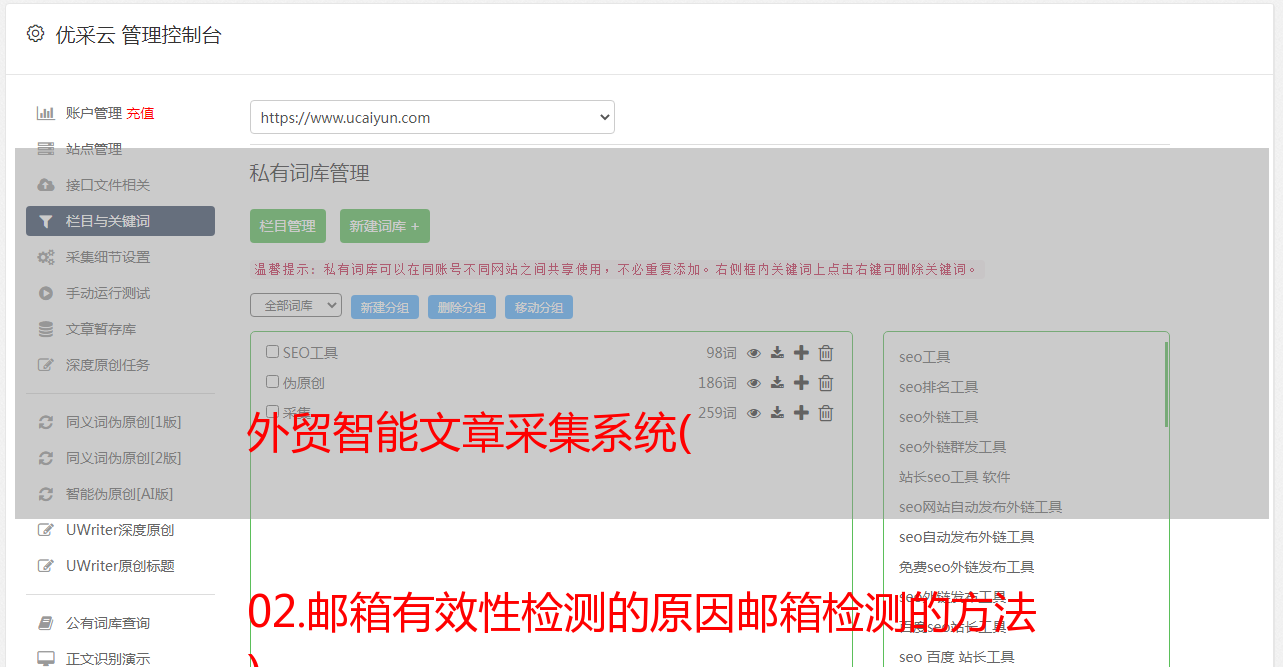The image size is (1283, 667).
Task: Add keywords to SEO工具 with plus icon
Action: 801,353
